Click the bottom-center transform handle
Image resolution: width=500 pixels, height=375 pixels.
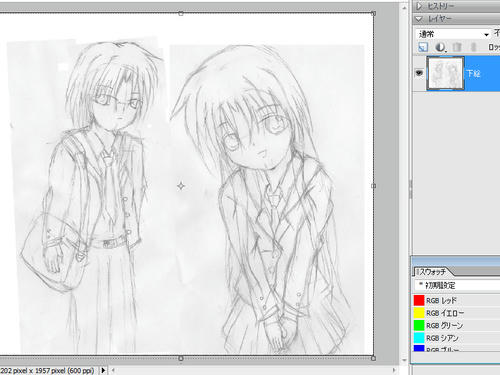tap(181, 358)
